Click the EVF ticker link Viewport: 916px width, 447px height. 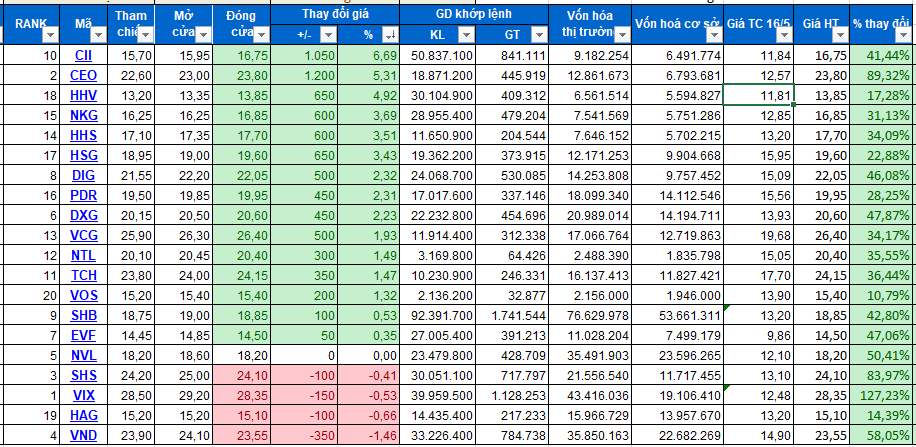tap(84, 335)
